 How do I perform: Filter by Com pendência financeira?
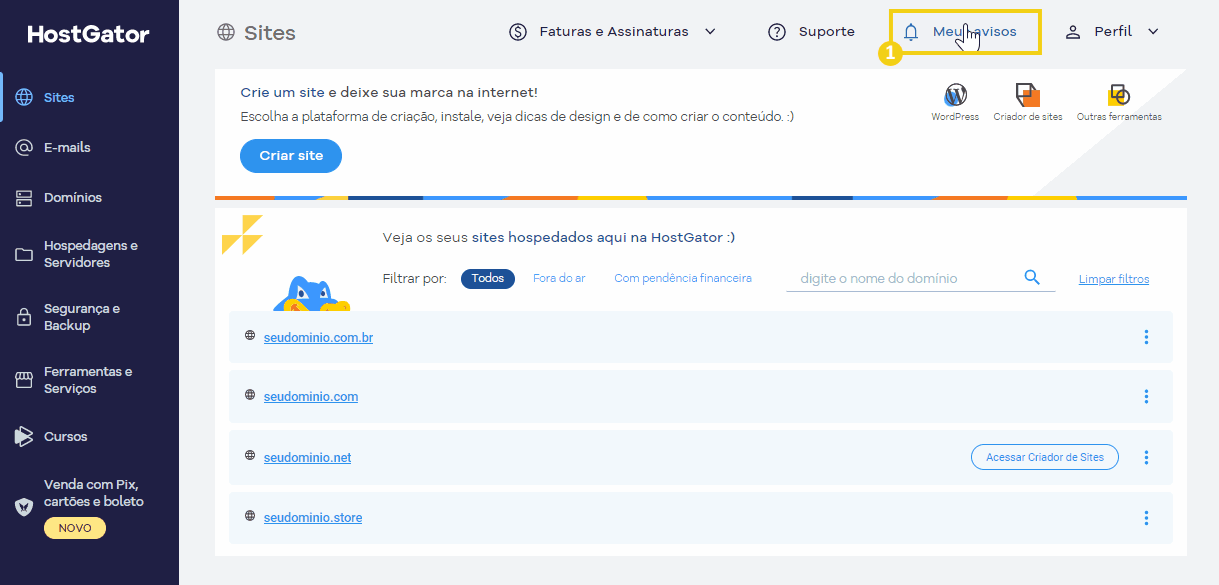(x=683, y=278)
